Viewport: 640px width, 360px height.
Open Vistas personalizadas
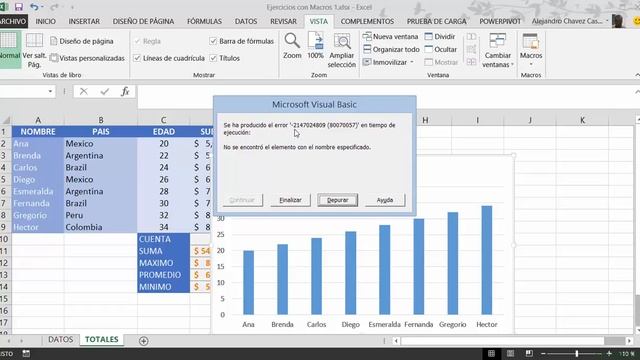(87, 58)
